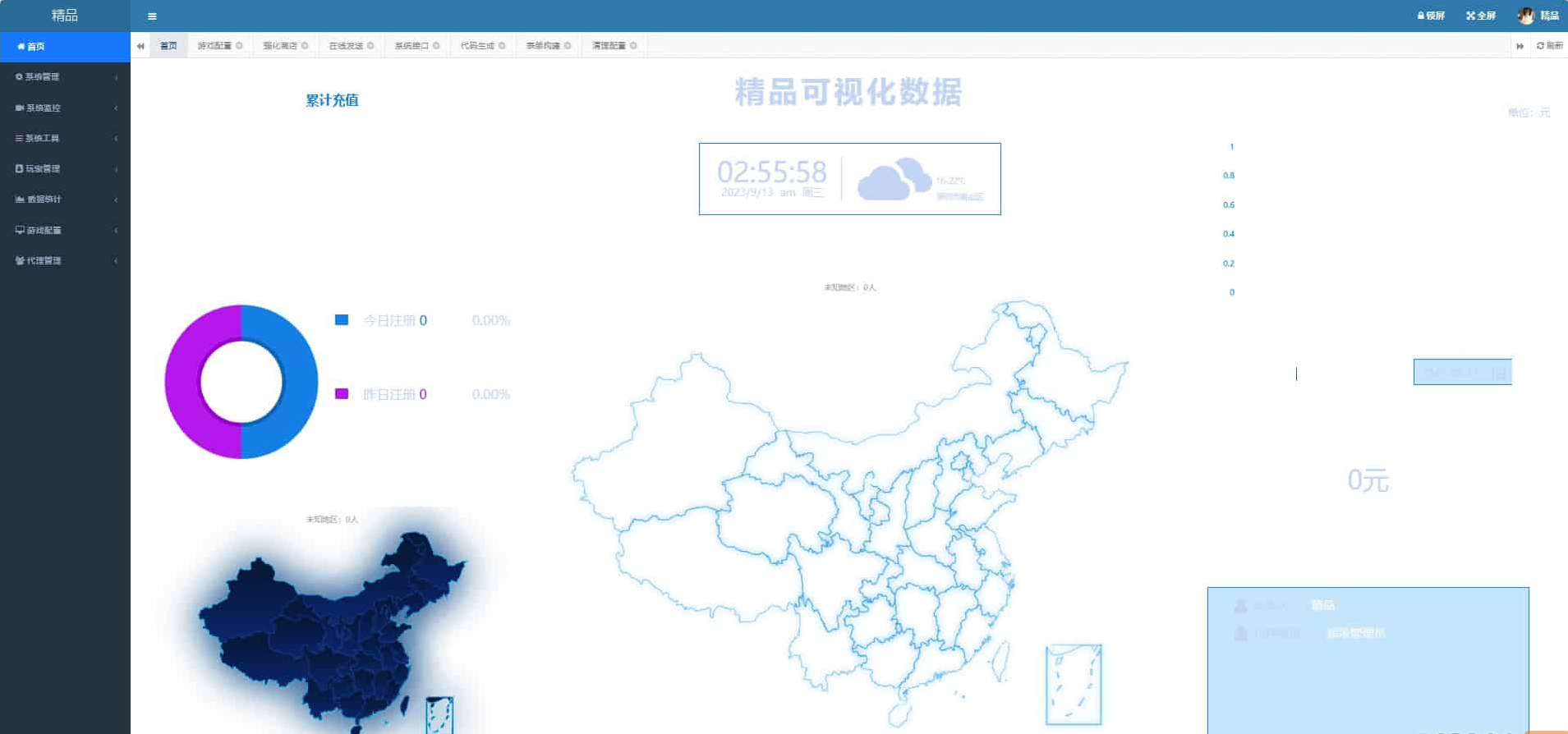Viewport: 1568px width, 734px height.
Task: Expand the 数据统计 sidebar menu
Action: coord(64,200)
